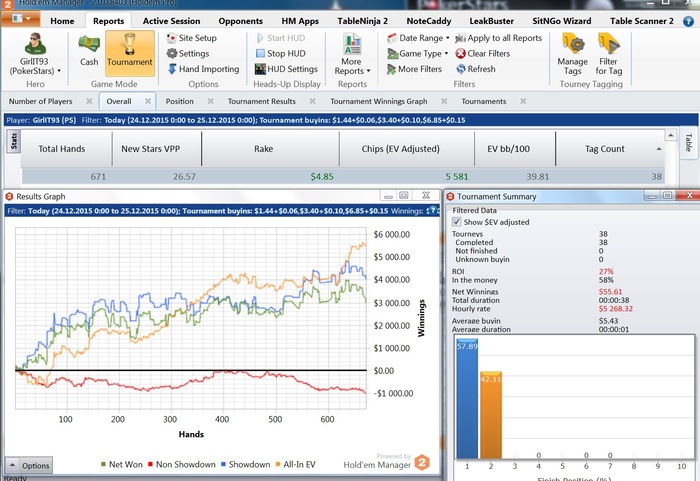
Task: Open Manage Tags
Action: point(573,54)
